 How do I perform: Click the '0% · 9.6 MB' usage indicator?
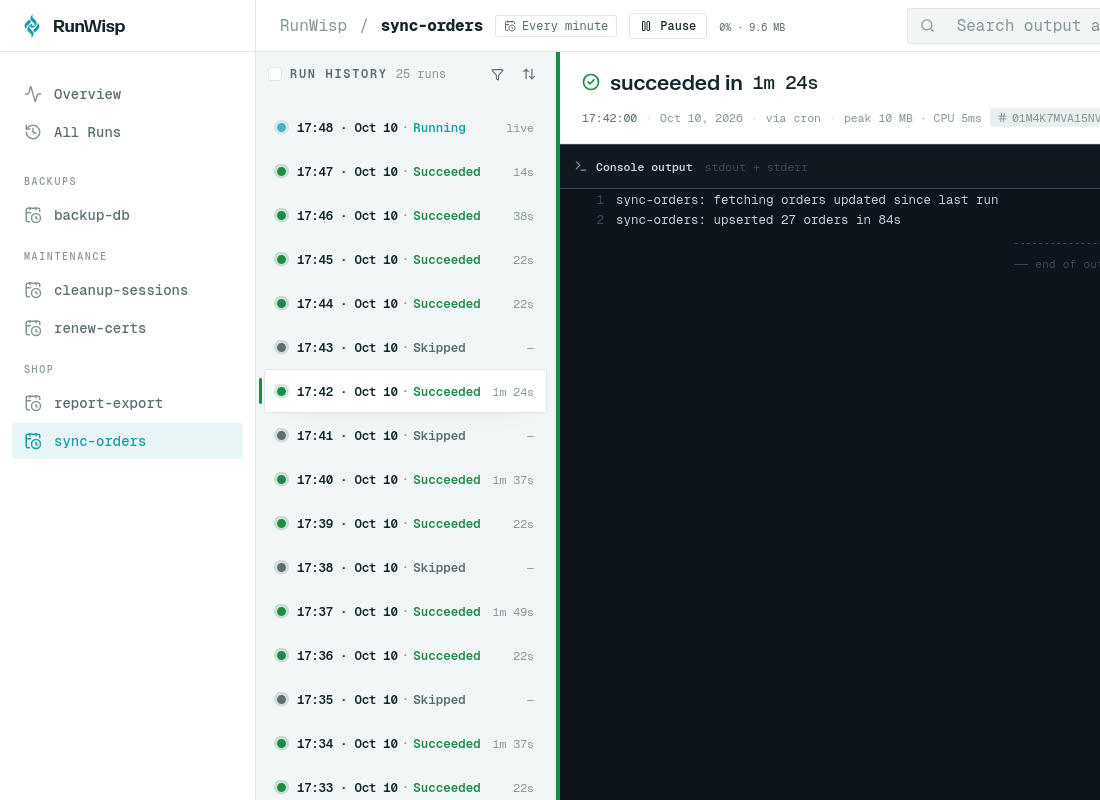[x=752, y=27]
